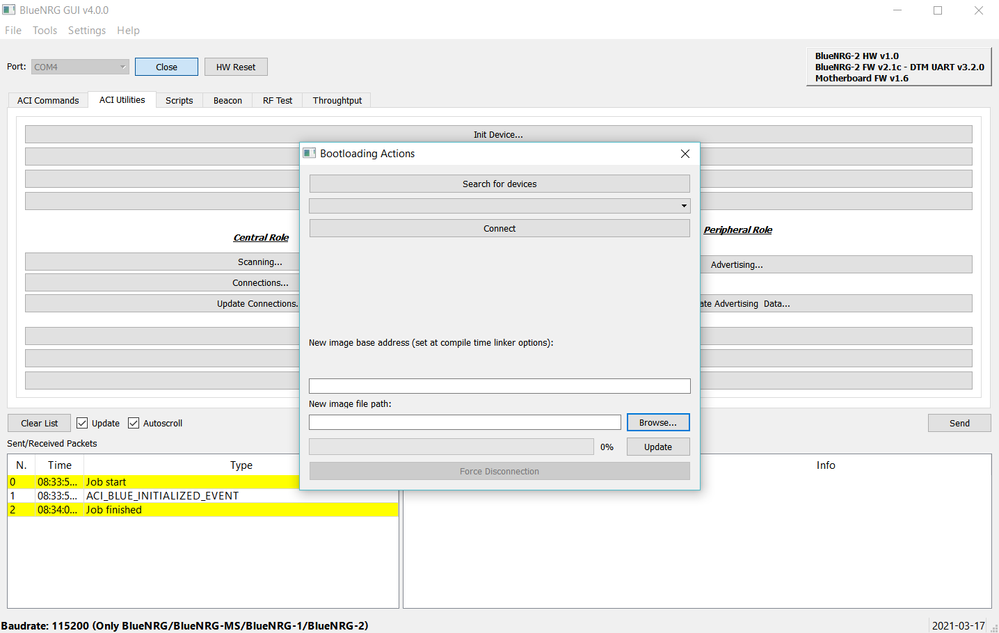Open the Settings menu
This screenshot has width=999, height=633.
click(87, 31)
